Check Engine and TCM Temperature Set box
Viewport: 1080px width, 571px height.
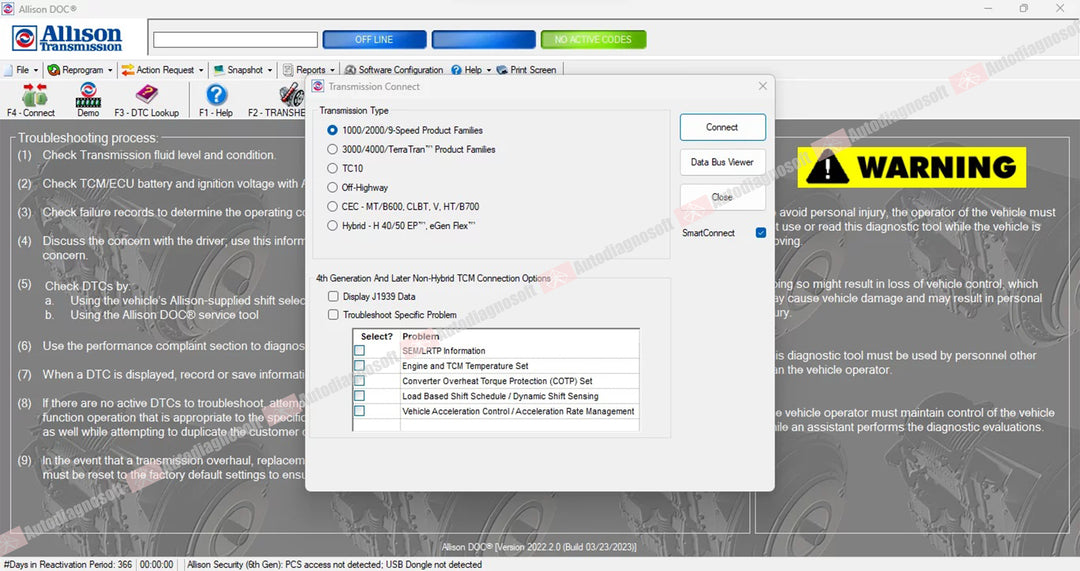360,366
